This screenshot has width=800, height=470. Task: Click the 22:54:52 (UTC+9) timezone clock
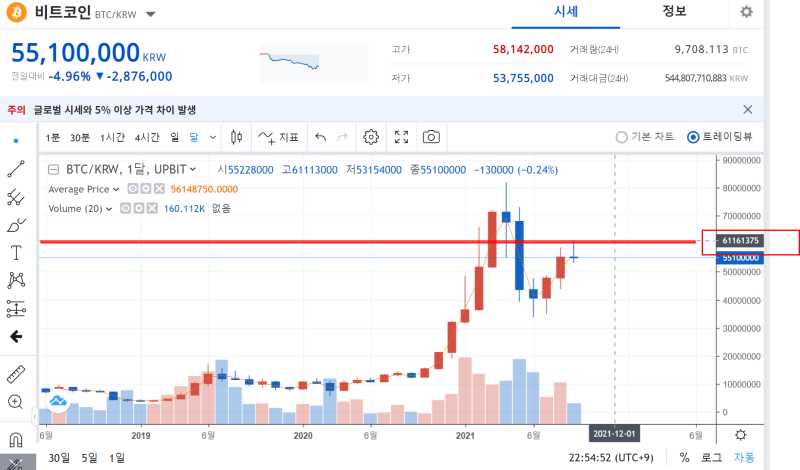pyautogui.click(x=611, y=458)
